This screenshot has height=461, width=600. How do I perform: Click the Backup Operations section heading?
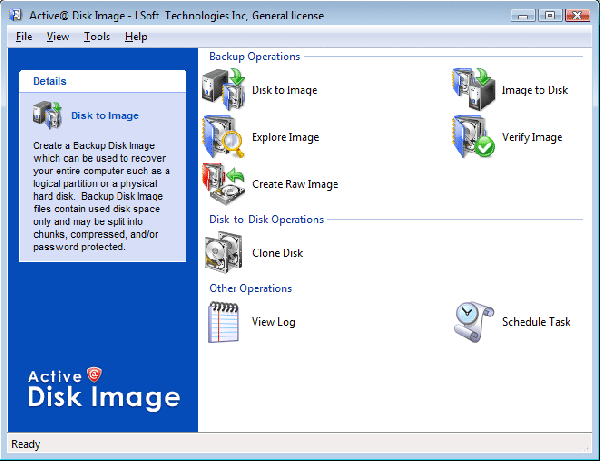click(254, 57)
